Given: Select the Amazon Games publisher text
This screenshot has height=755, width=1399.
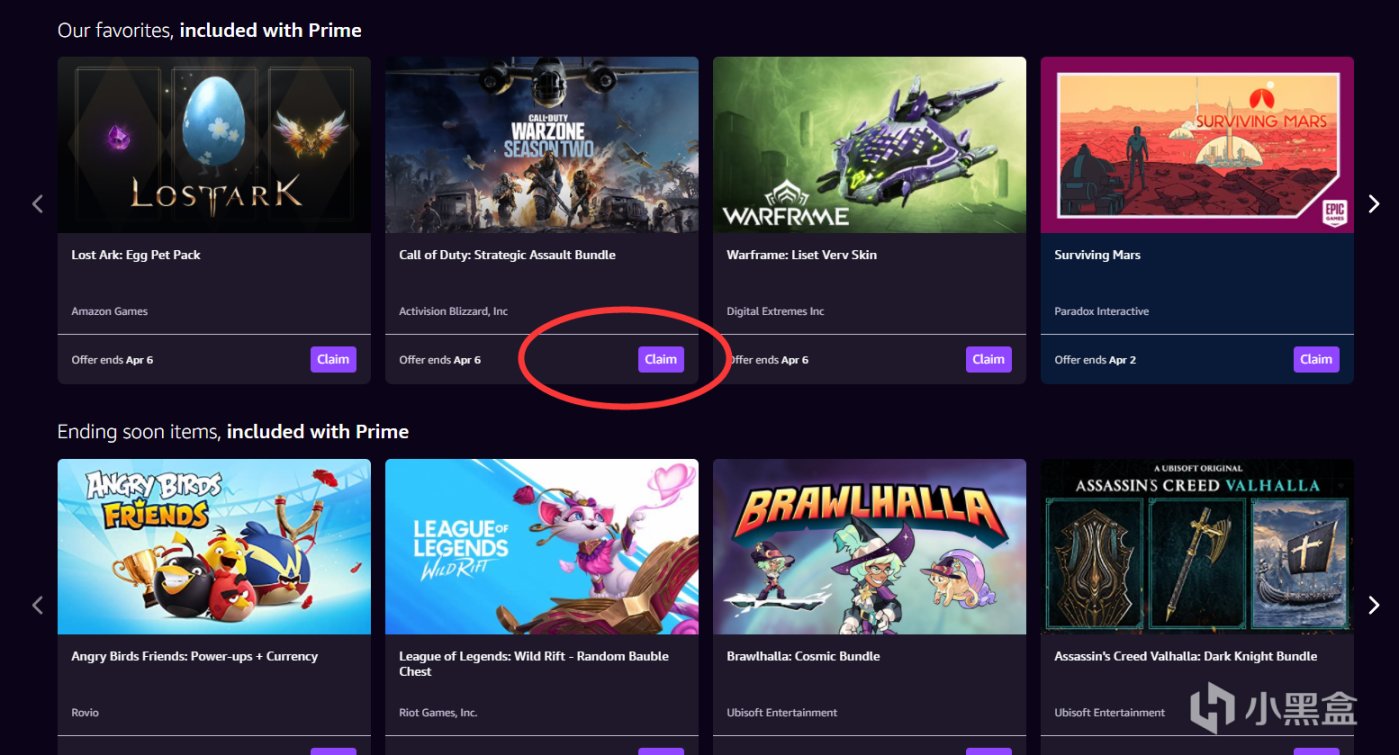Looking at the screenshot, I should [x=109, y=311].
